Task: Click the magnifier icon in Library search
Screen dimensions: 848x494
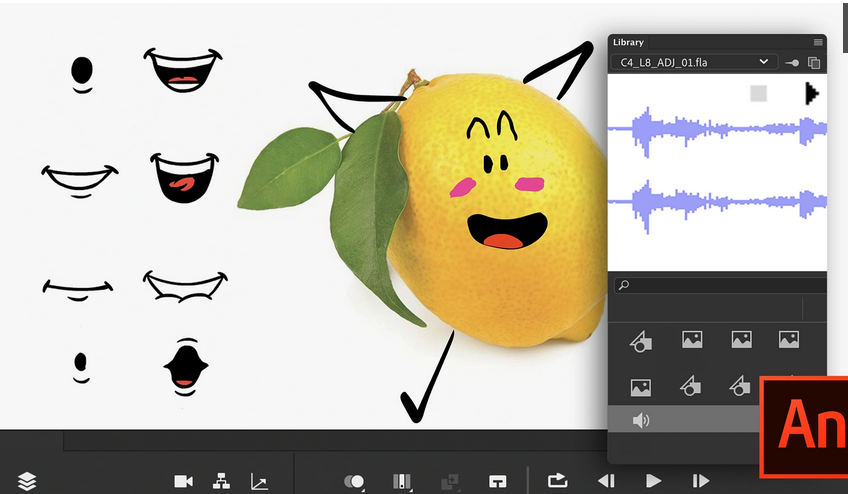Action: coord(624,285)
